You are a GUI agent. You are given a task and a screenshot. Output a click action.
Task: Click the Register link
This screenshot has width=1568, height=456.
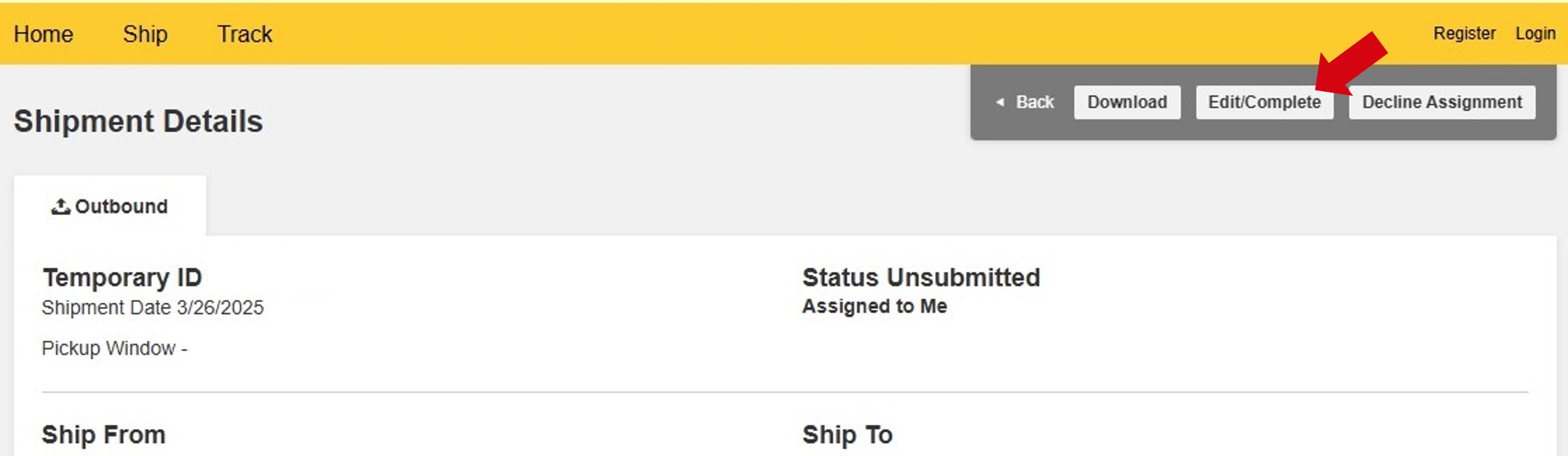coord(1464,34)
